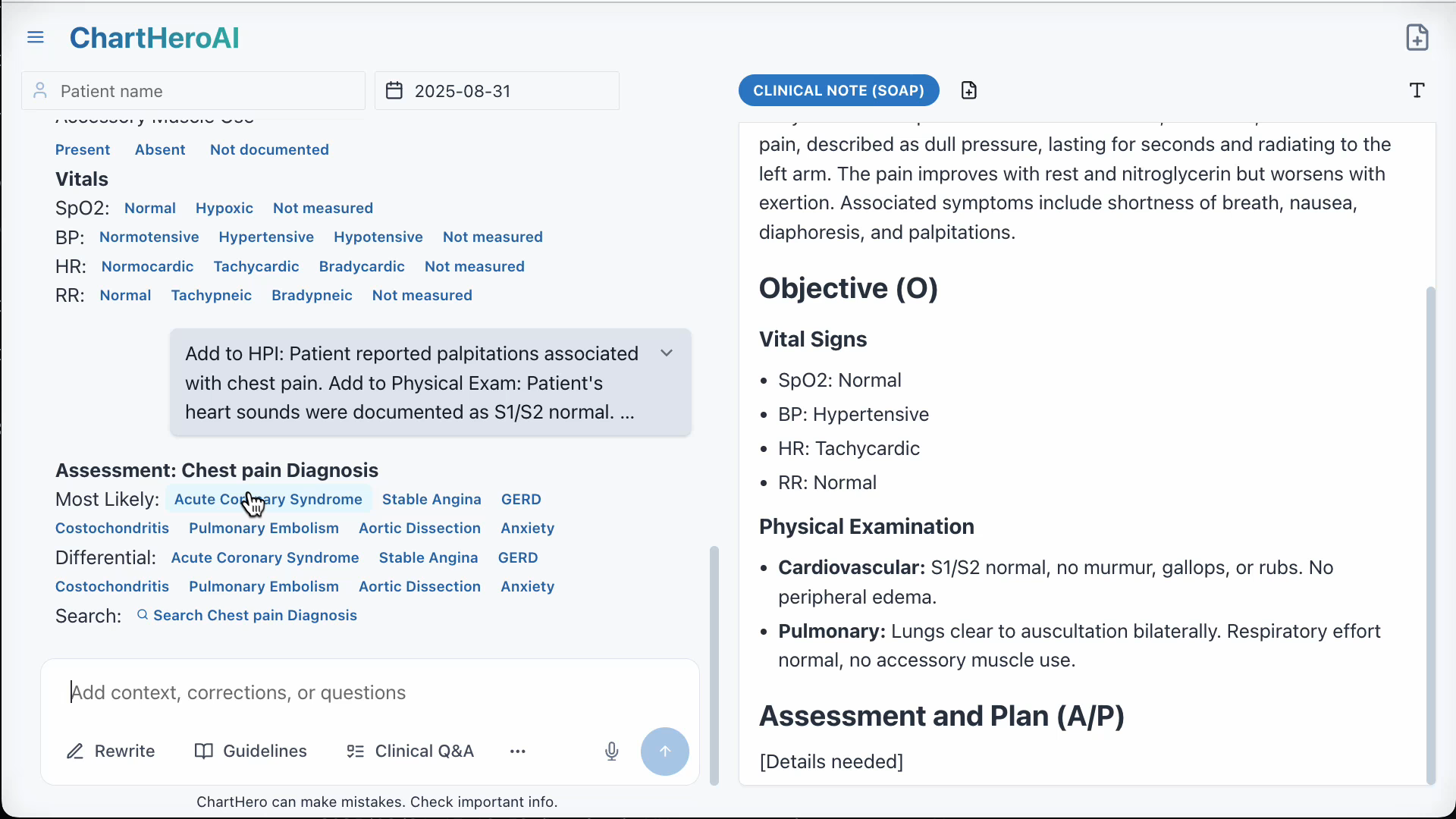The width and height of the screenshot is (1456, 819).
Task: Open the more options ellipsis menu
Action: [x=517, y=752]
